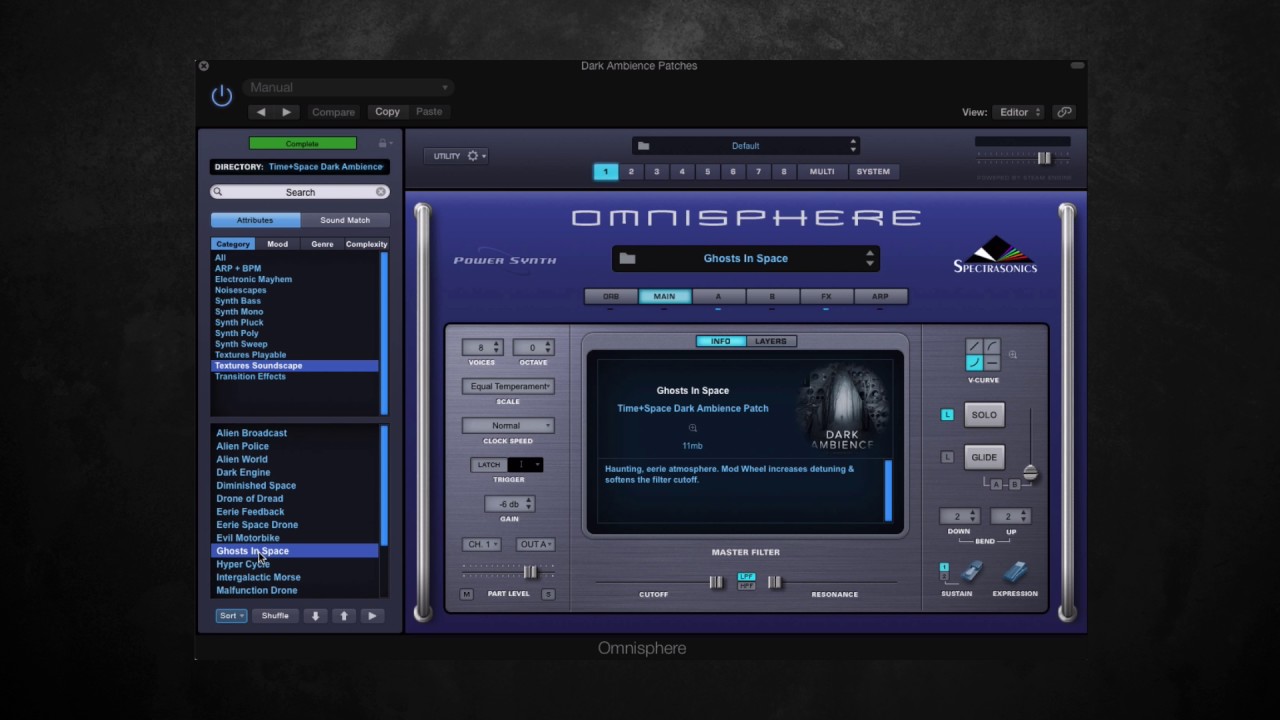Click the master filter Cutoff slider handle
Image resolution: width=1280 pixels, height=720 pixels.
[x=716, y=582]
